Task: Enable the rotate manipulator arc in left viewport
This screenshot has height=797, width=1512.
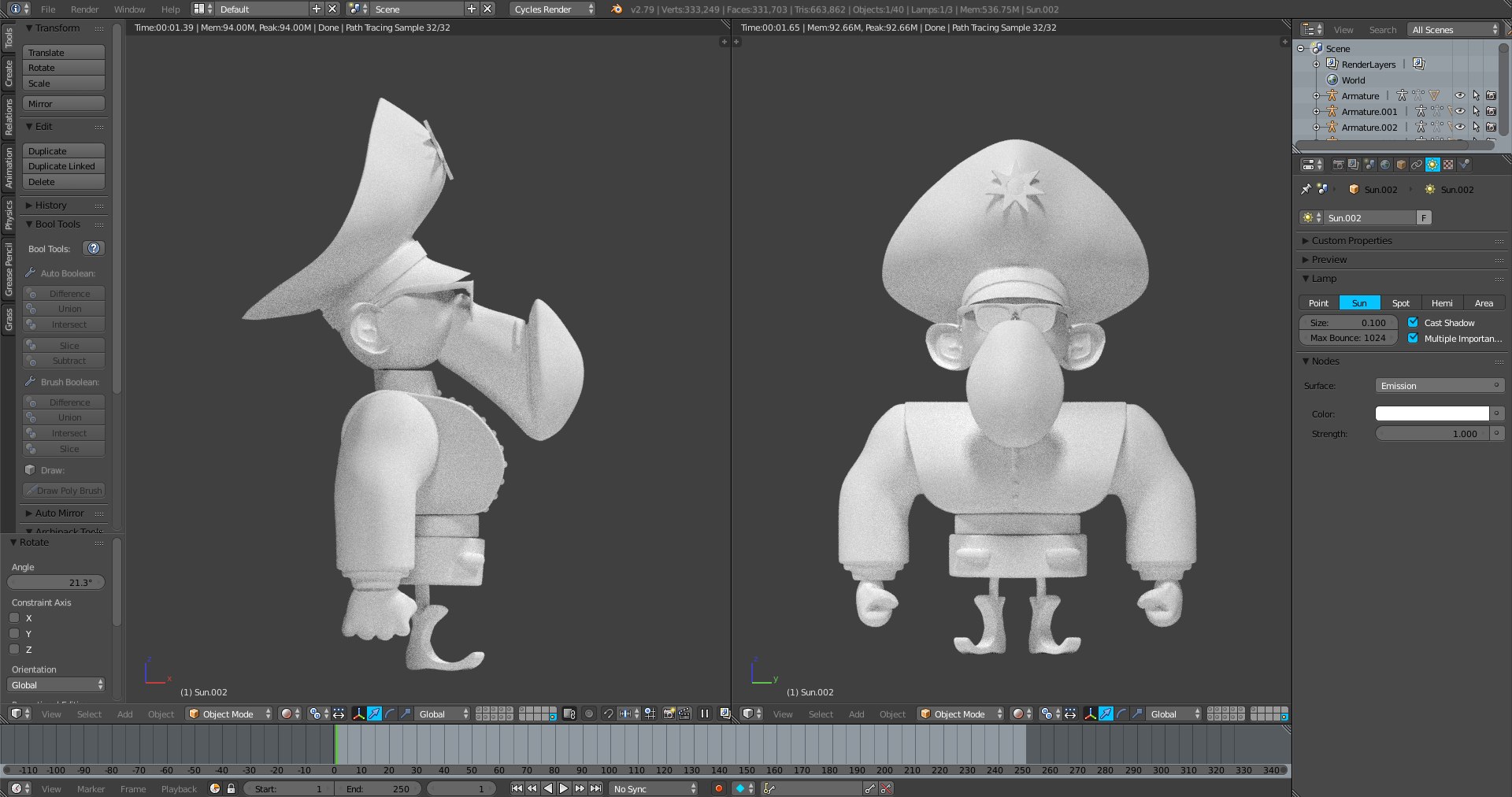Action: click(x=390, y=714)
